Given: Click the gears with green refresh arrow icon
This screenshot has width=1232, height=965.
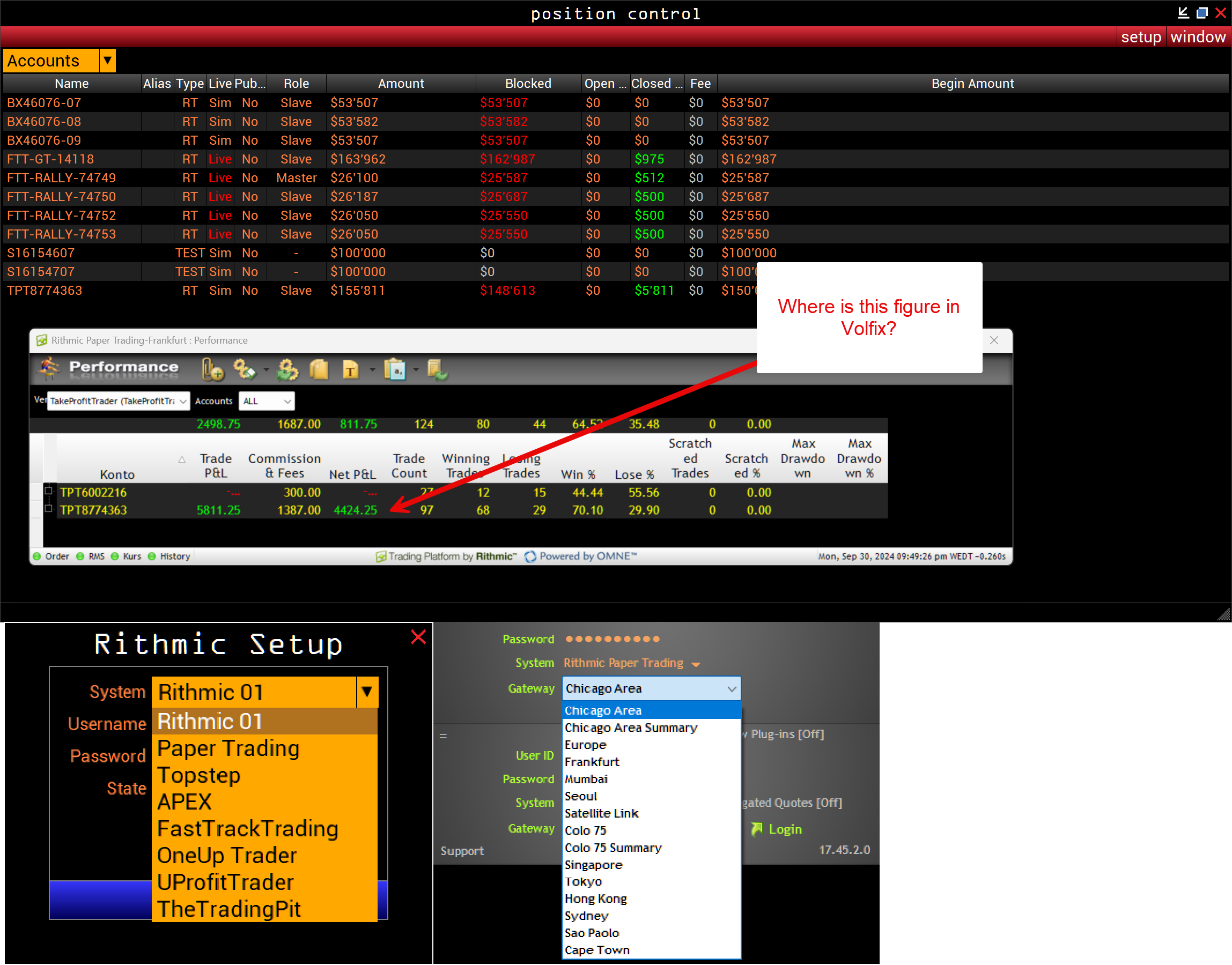Looking at the screenshot, I should point(287,370).
